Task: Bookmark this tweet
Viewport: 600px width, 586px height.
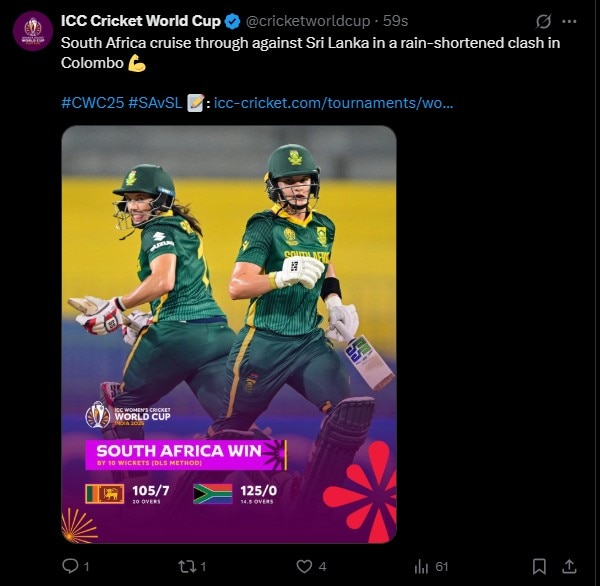Action: pyautogui.click(x=539, y=566)
